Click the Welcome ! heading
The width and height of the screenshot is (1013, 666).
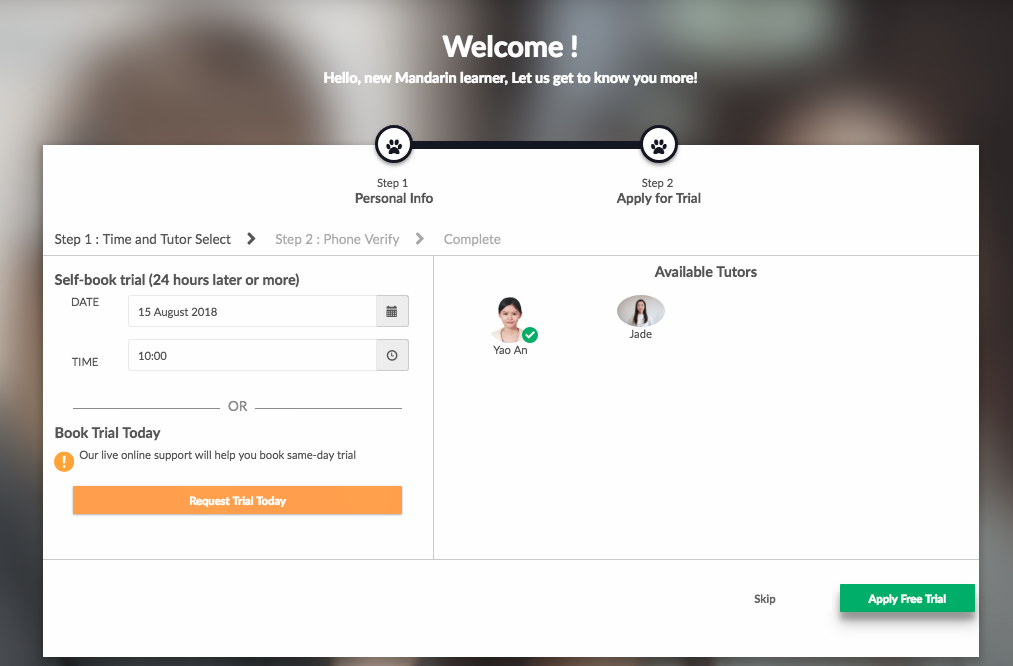click(x=510, y=47)
